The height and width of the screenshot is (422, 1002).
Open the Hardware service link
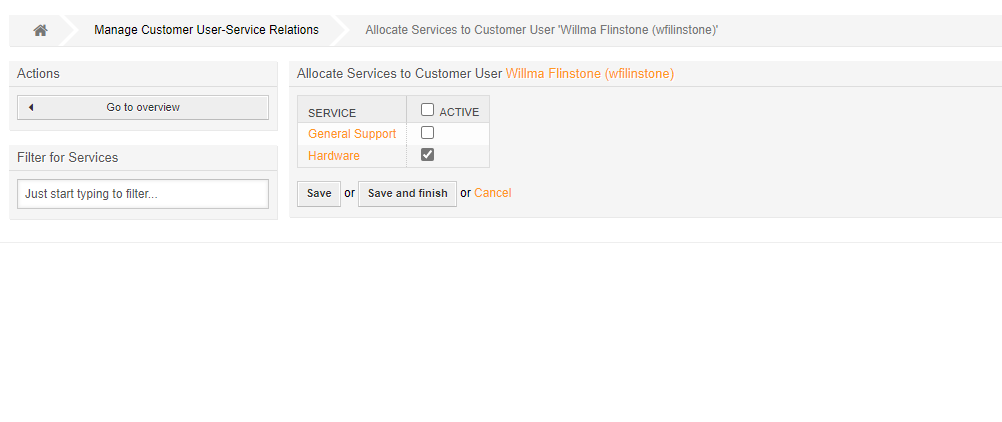[x=334, y=156]
